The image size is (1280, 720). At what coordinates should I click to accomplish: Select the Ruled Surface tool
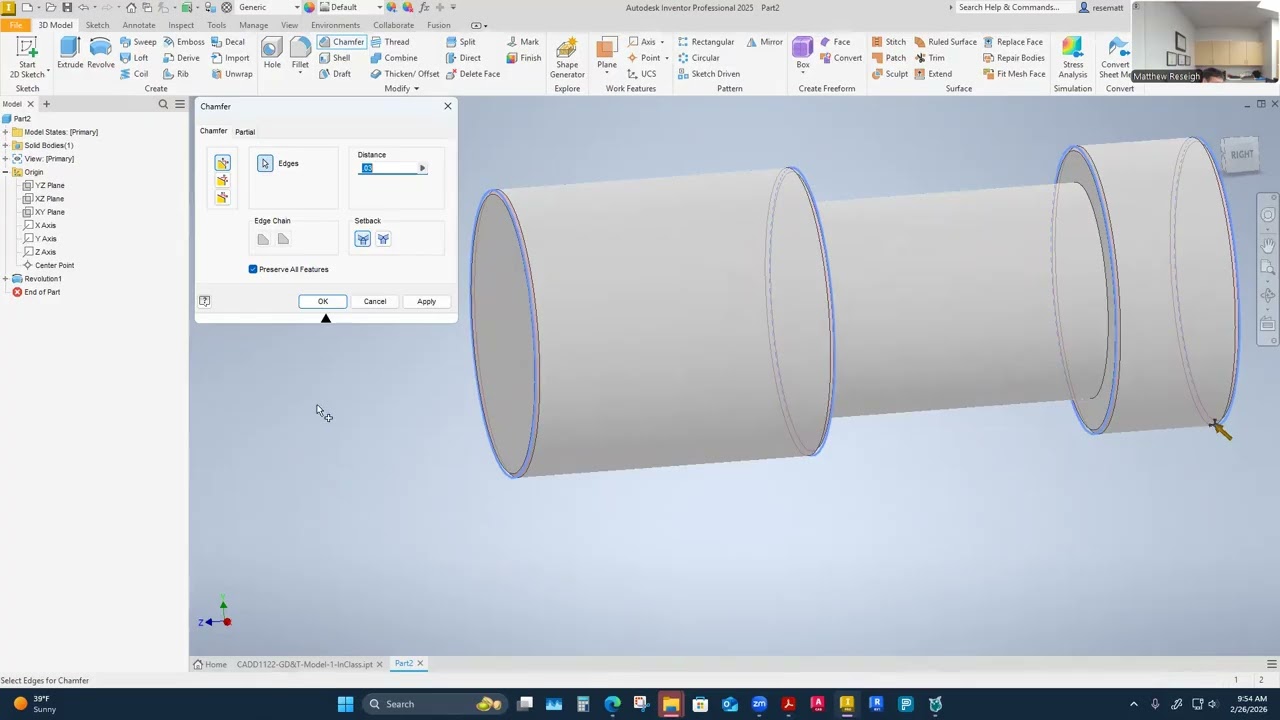(x=944, y=42)
